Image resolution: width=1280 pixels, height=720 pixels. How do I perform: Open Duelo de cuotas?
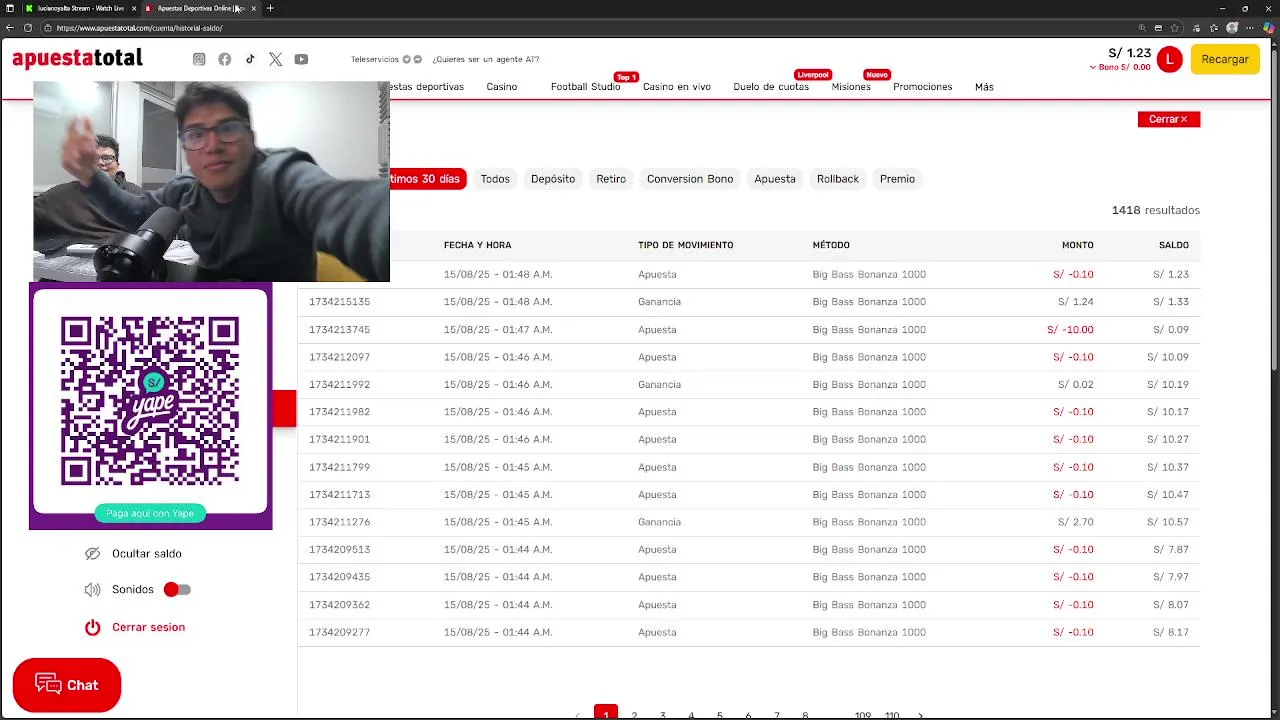point(771,87)
